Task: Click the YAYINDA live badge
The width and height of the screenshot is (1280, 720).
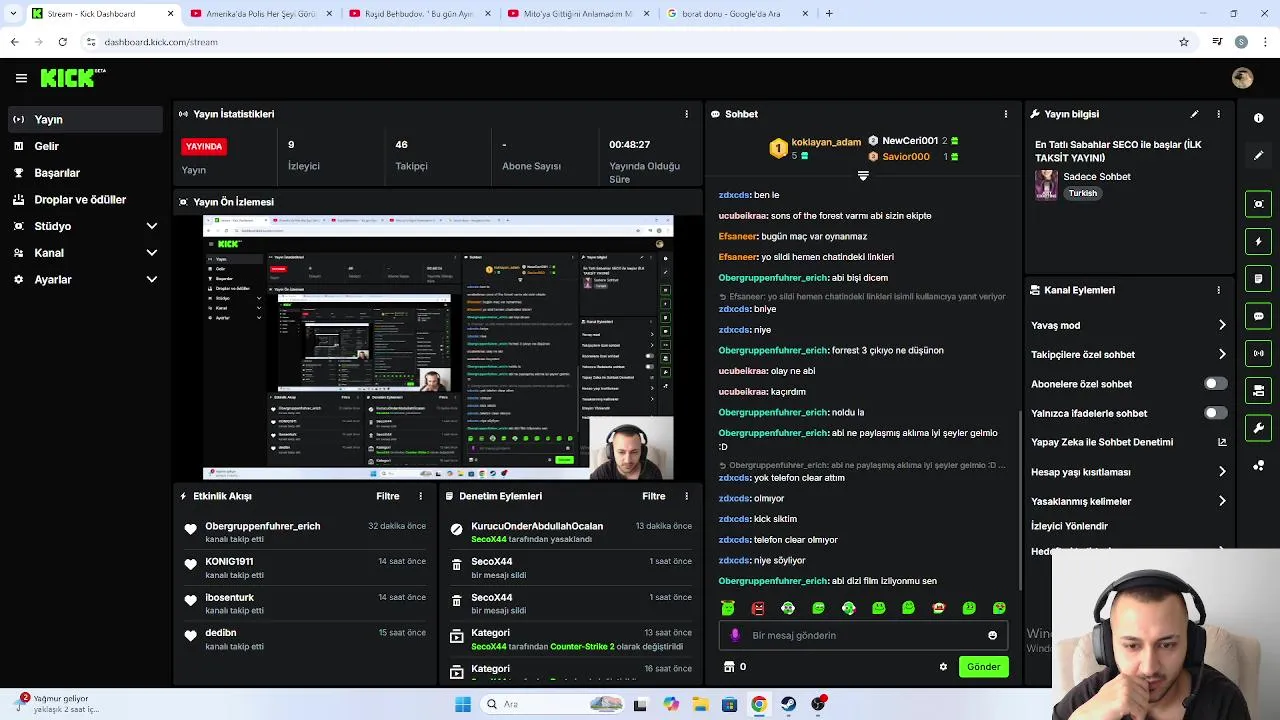Action: (x=204, y=146)
